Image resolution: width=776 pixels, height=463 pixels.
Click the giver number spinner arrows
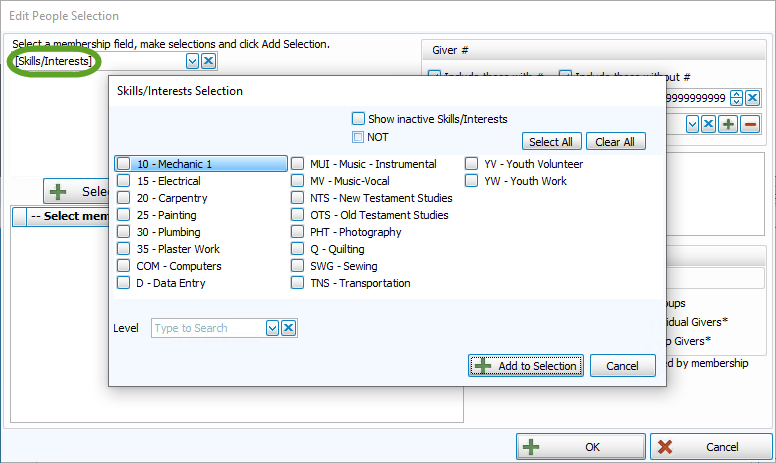tap(736, 98)
